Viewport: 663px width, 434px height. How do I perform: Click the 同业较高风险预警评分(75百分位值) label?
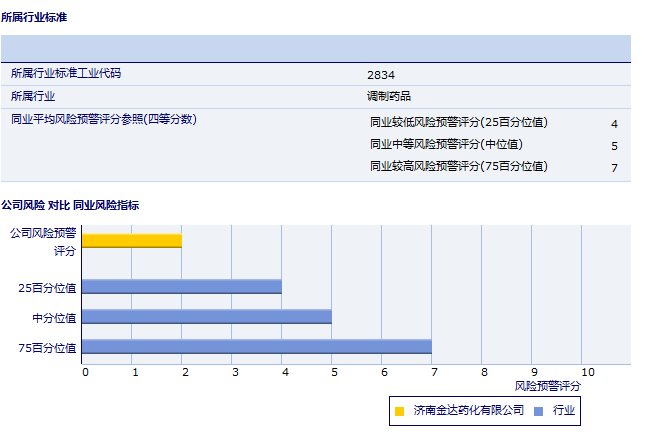(x=459, y=166)
